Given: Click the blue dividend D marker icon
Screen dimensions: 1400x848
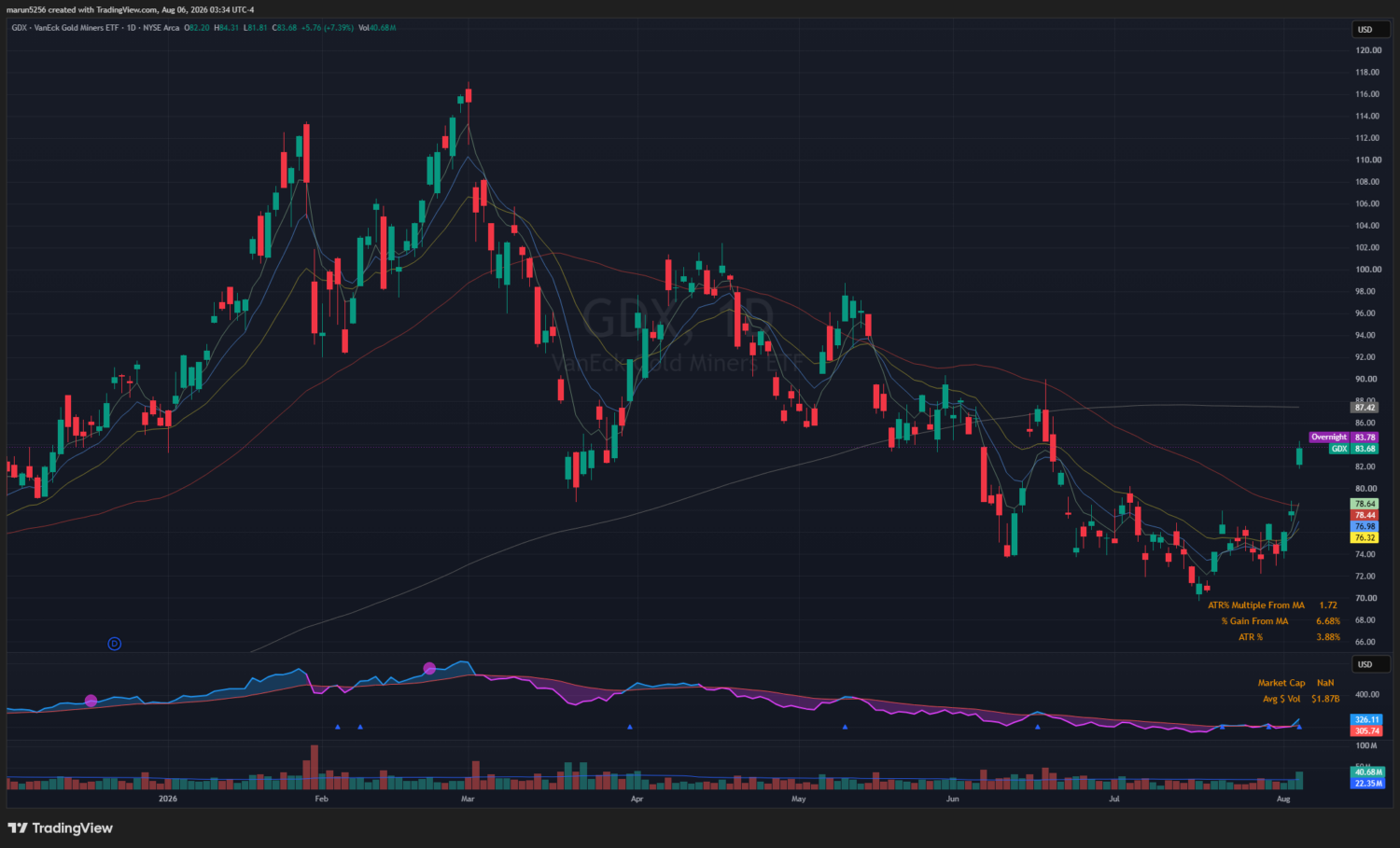Looking at the screenshot, I should pyautogui.click(x=114, y=644).
